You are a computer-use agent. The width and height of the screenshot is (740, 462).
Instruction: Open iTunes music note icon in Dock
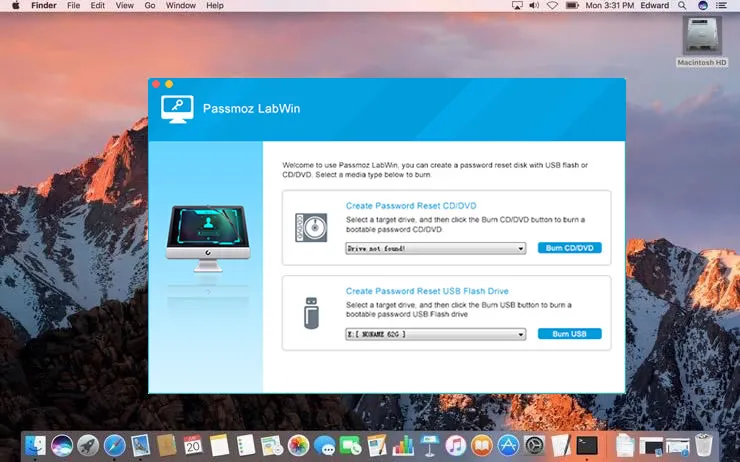(455, 445)
